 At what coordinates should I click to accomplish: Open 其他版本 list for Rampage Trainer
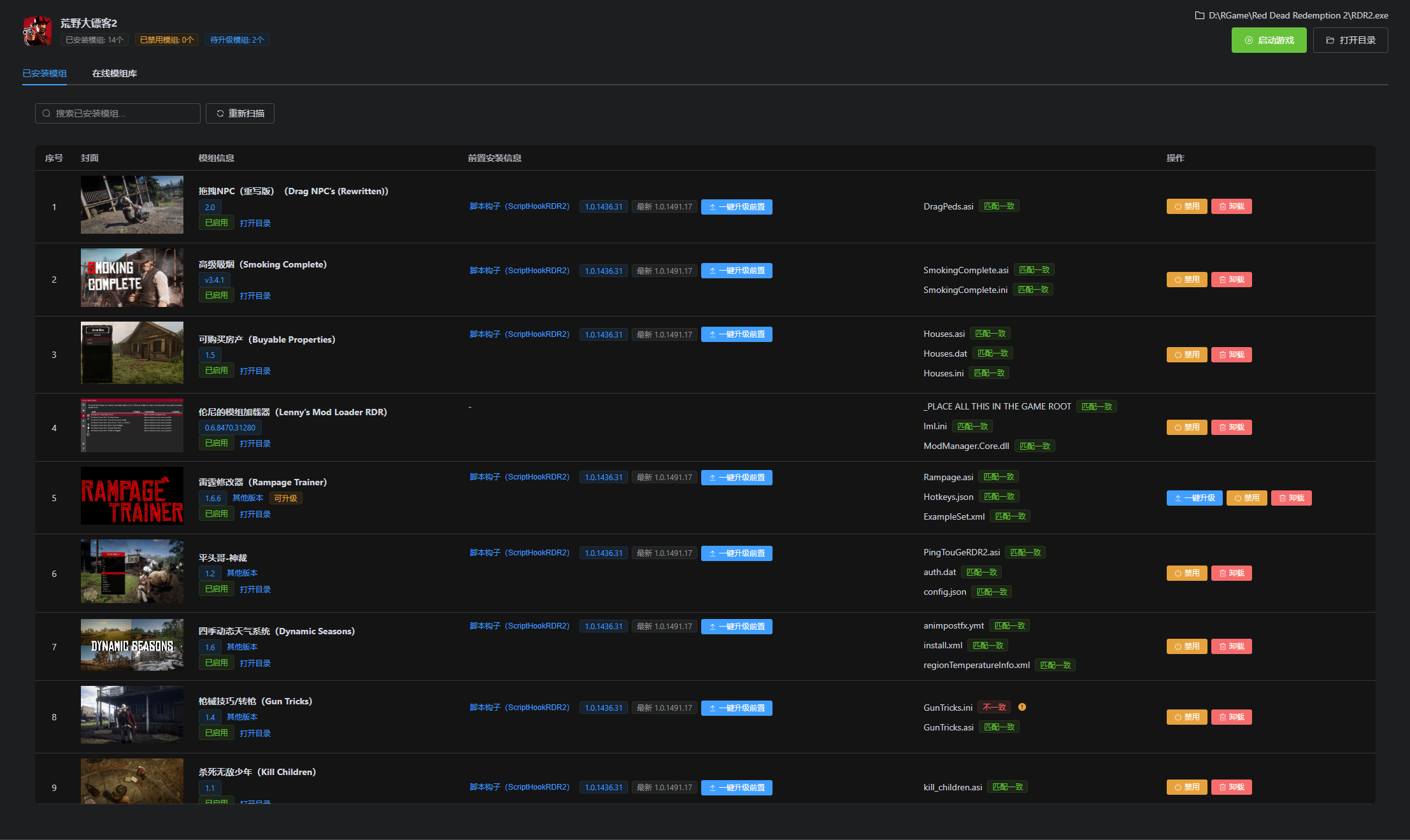(x=248, y=498)
